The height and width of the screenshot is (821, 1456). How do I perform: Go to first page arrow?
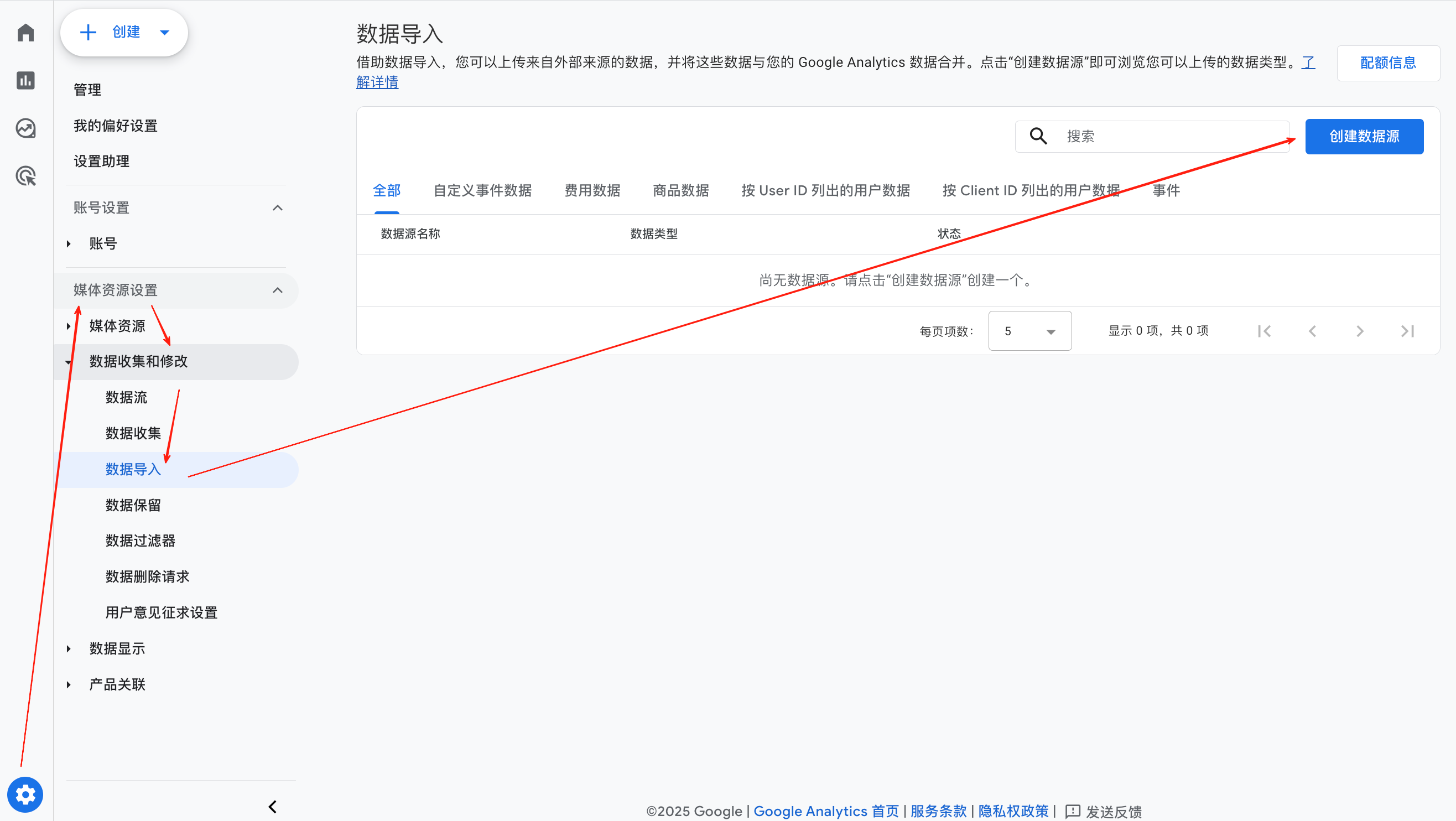pos(1265,331)
